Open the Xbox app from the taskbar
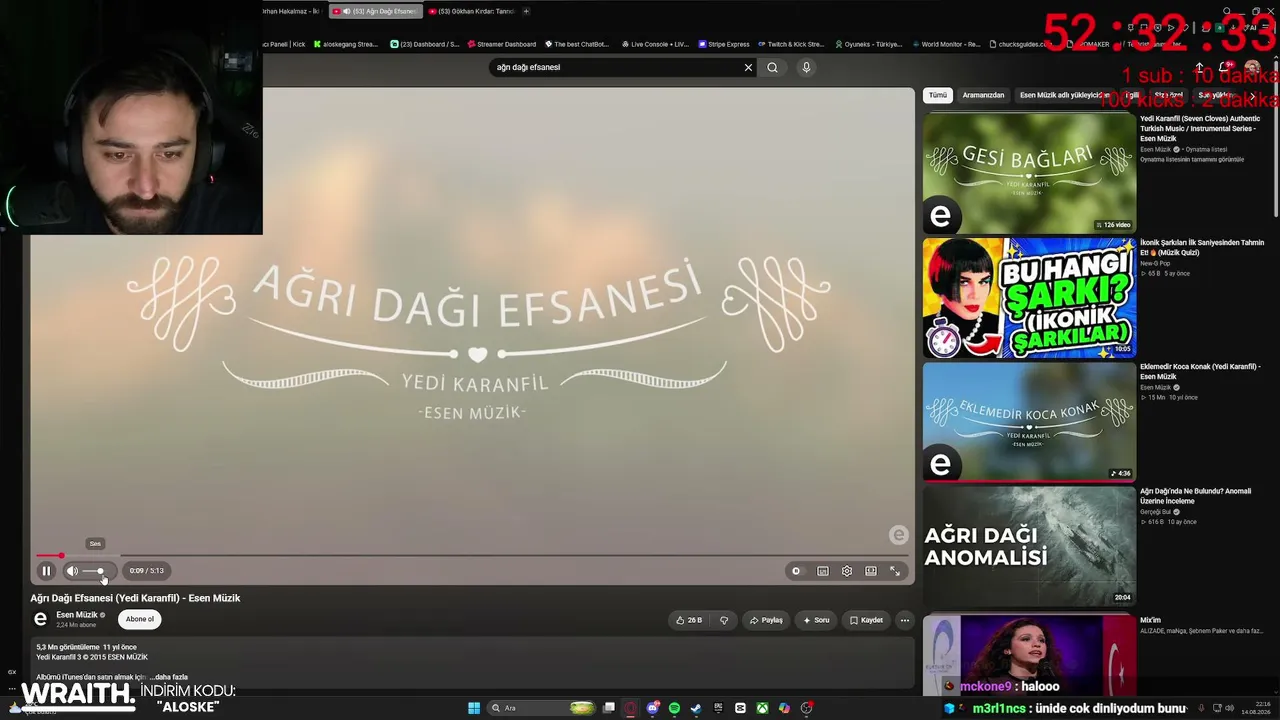 click(x=762, y=708)
